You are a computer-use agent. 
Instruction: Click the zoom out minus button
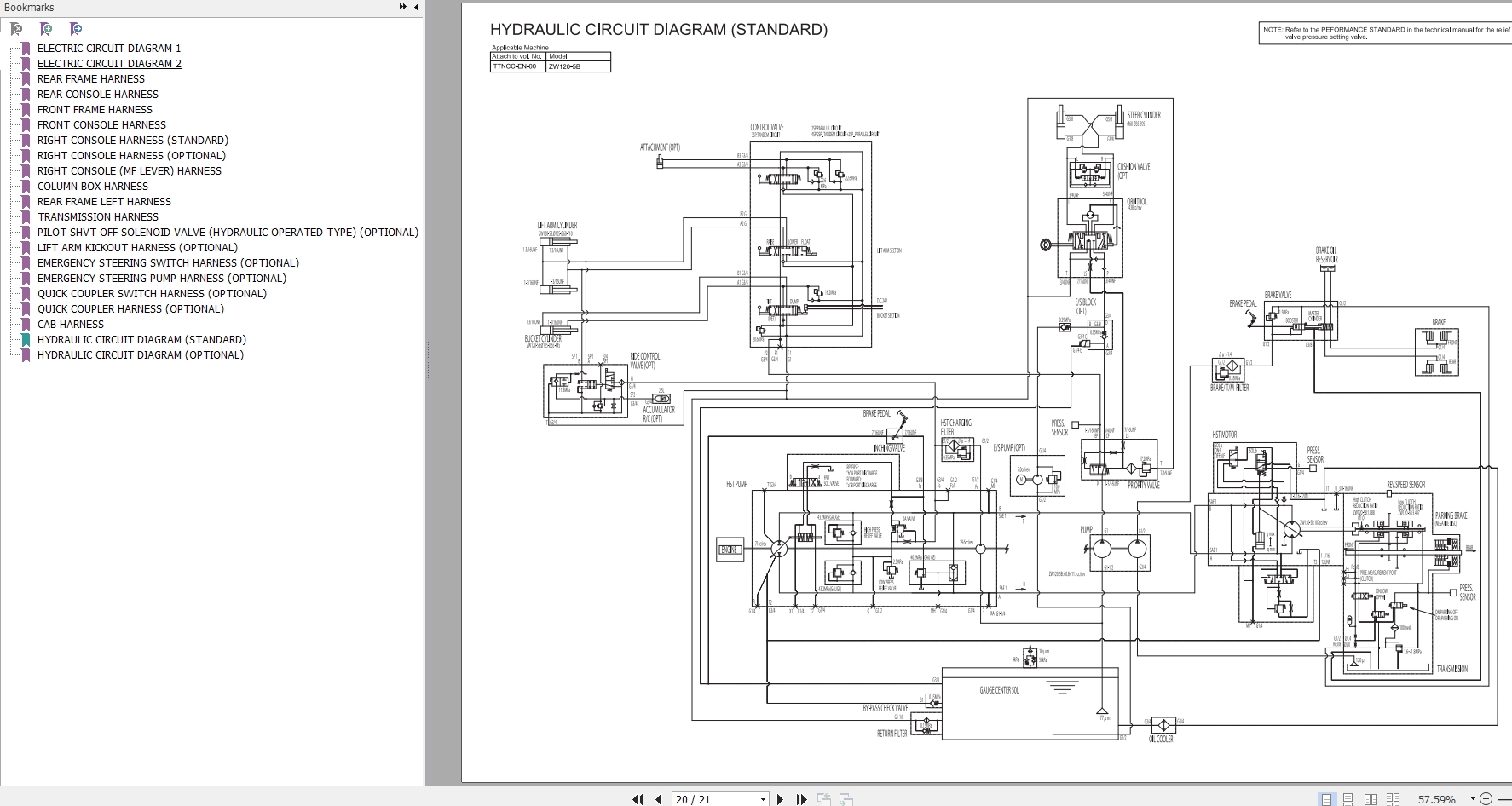tap(1486, 799)
